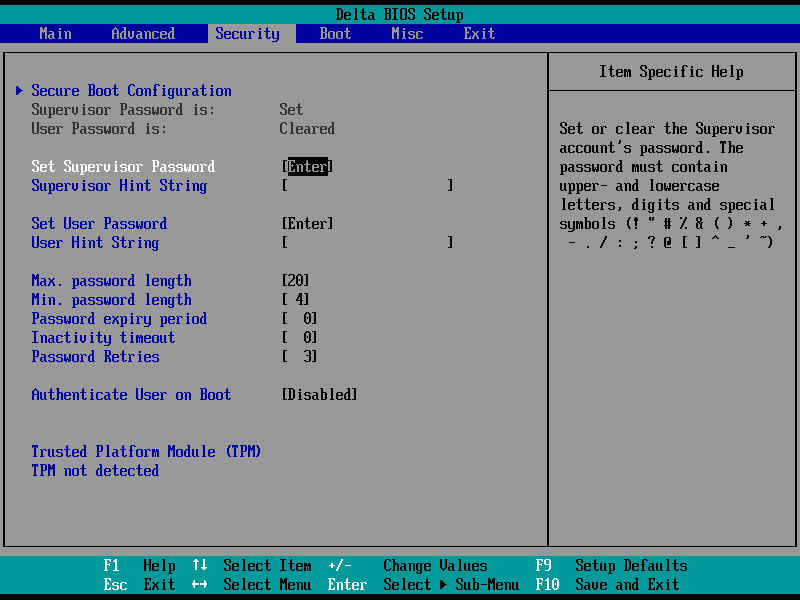Click the Enter value for Set User Password
Viewport: 800px width, 600px height.
pos(307,223)
